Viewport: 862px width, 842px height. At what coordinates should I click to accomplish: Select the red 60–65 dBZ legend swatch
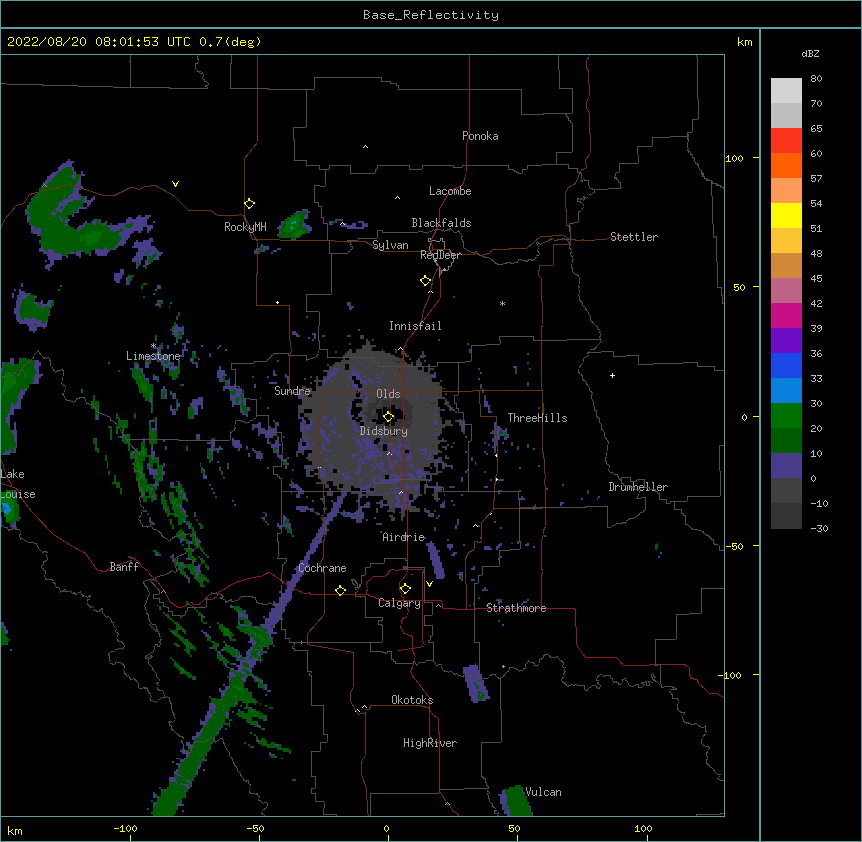(786, 141)
